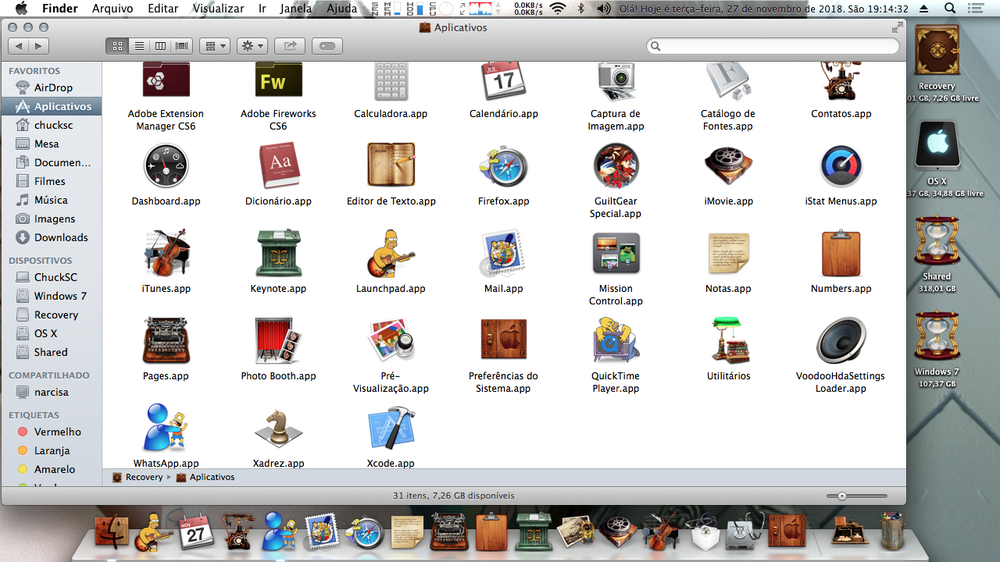
Task: Open iStat Menus.app
Action: [840, 167]
